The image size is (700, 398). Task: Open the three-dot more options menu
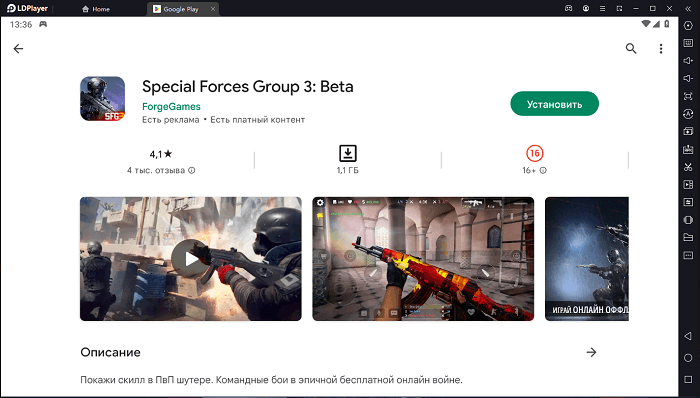[661, 49]
